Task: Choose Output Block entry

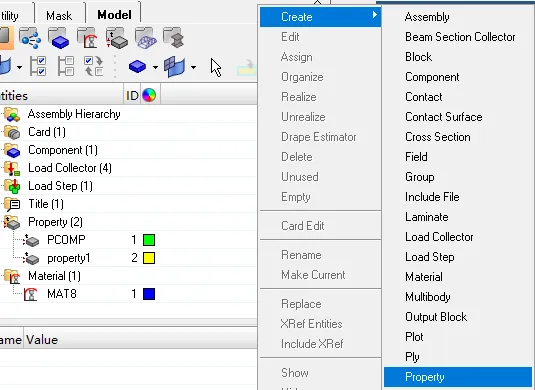Action: tap(436, 317)
